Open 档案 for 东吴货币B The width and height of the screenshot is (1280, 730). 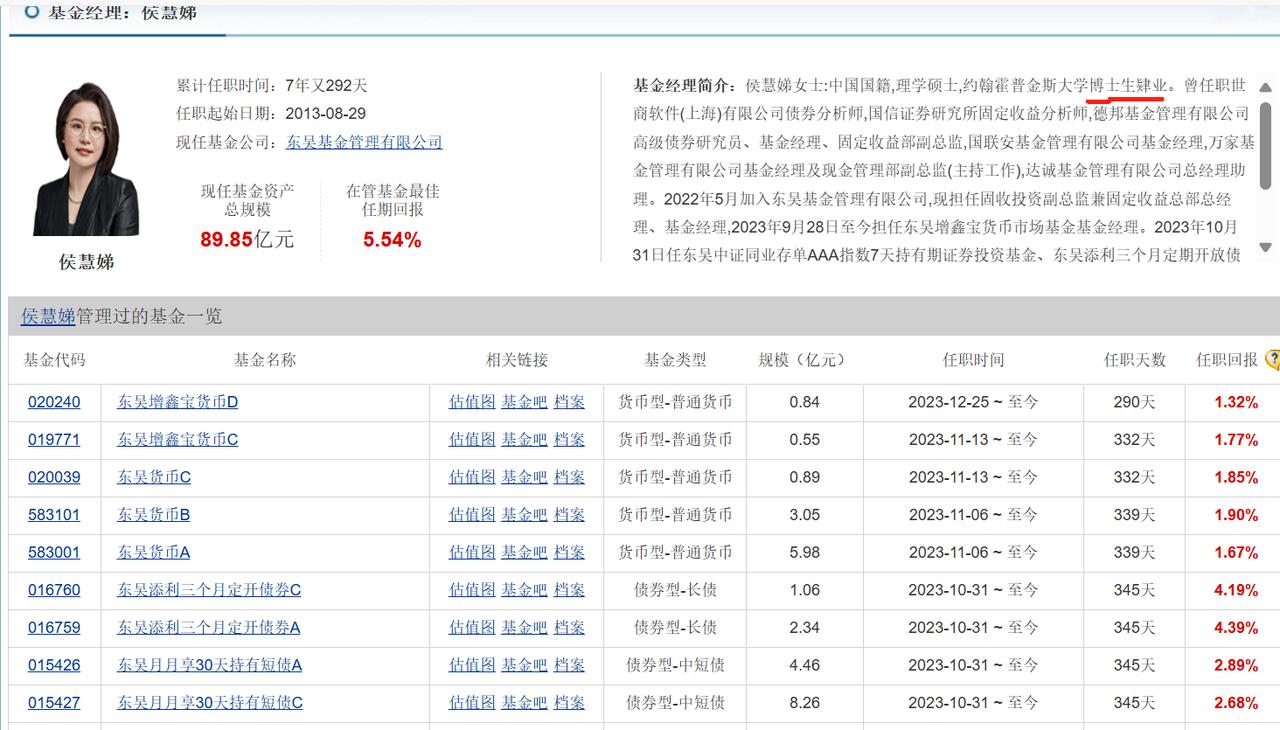pos(569,514)
